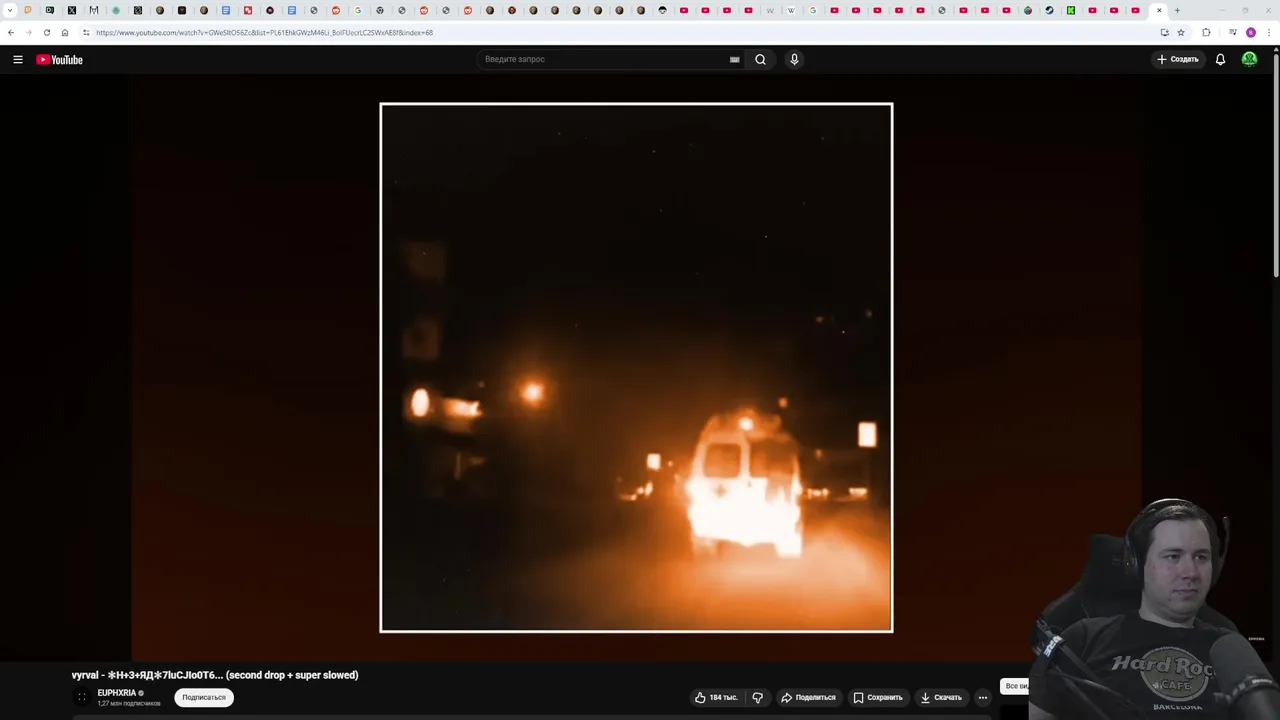Start voice search with microphone icon

click(794, 60)
